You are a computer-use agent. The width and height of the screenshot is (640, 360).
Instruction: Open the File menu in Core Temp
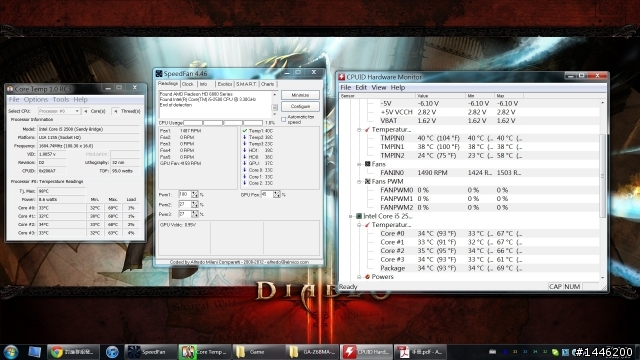(x=14, y=100)
